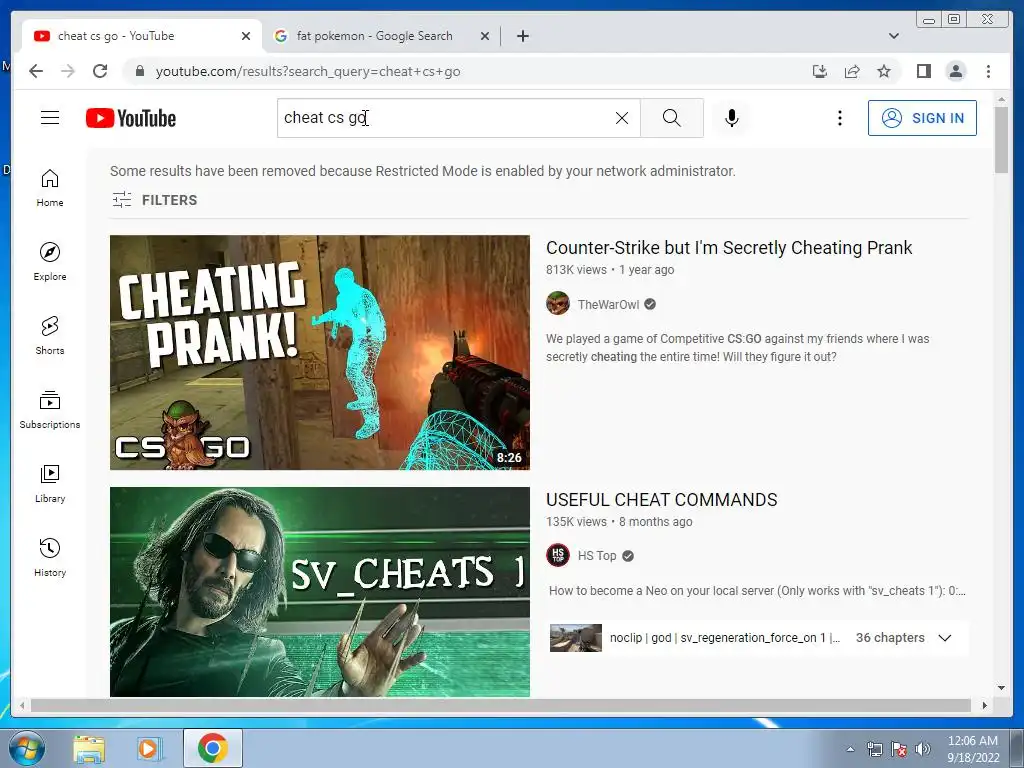This screenshot has width=1024, height=768.
Task: Toggle the Chrome side panel
Action: click(x=923, y=71)
